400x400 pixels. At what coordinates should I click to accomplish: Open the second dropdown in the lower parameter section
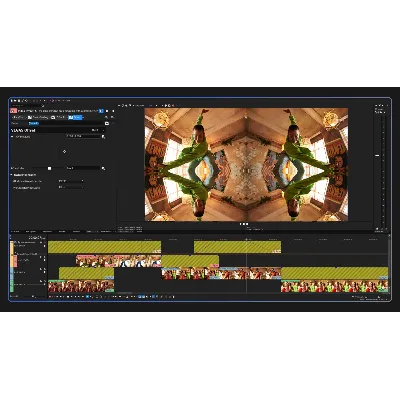[71, 187]
